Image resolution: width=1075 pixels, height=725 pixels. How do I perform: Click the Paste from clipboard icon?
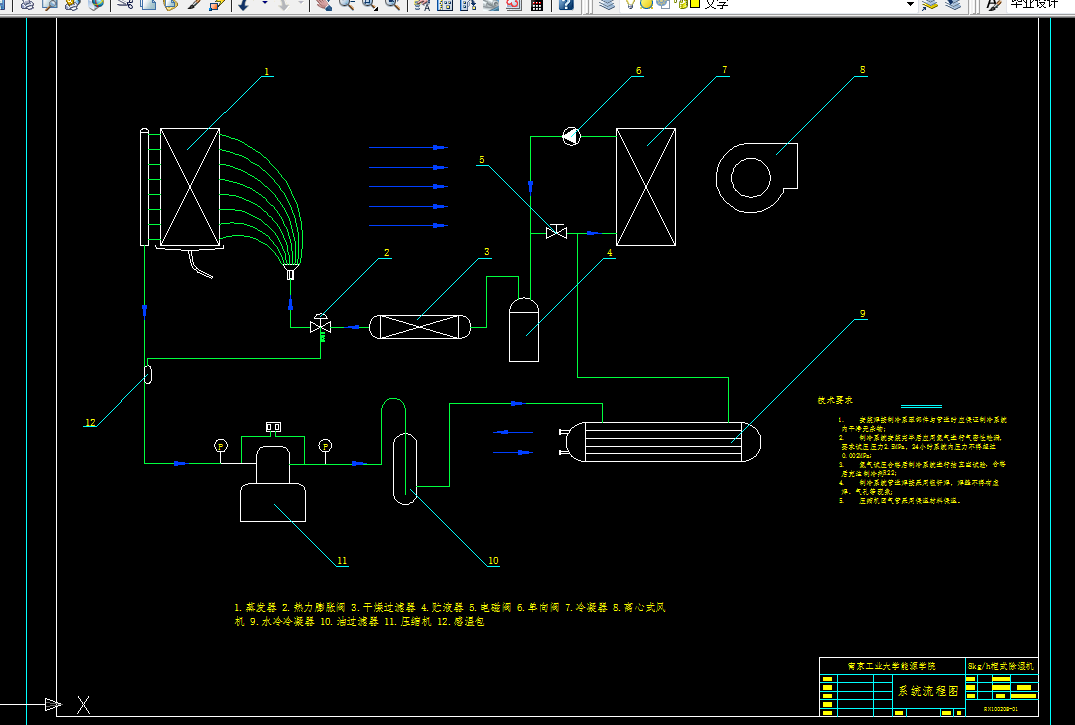pos(170,3)
